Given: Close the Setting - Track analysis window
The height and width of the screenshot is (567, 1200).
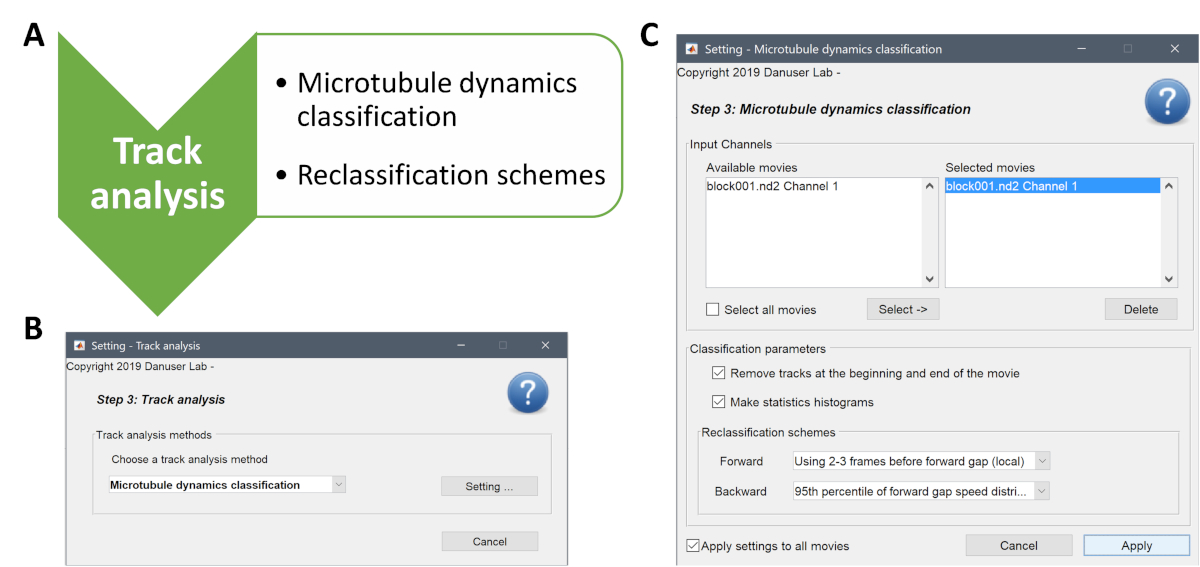Looking at the screenshot, I should click(545, 346).
